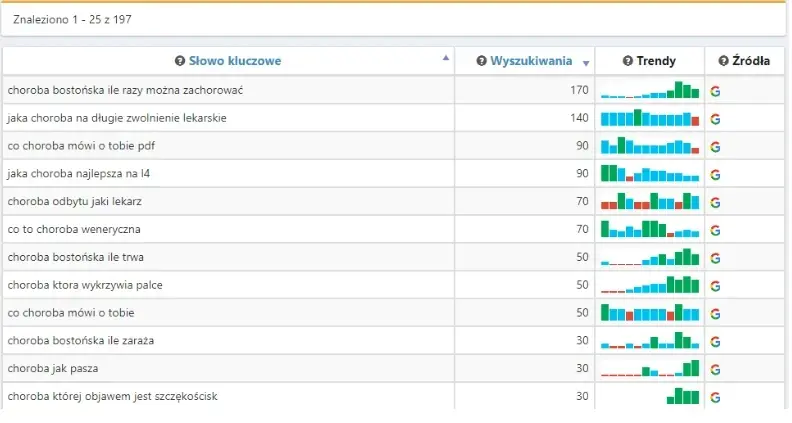Click help icon beside Wyszukiwania header
Viewport: 792px width, 423px height.
(481, 61)
